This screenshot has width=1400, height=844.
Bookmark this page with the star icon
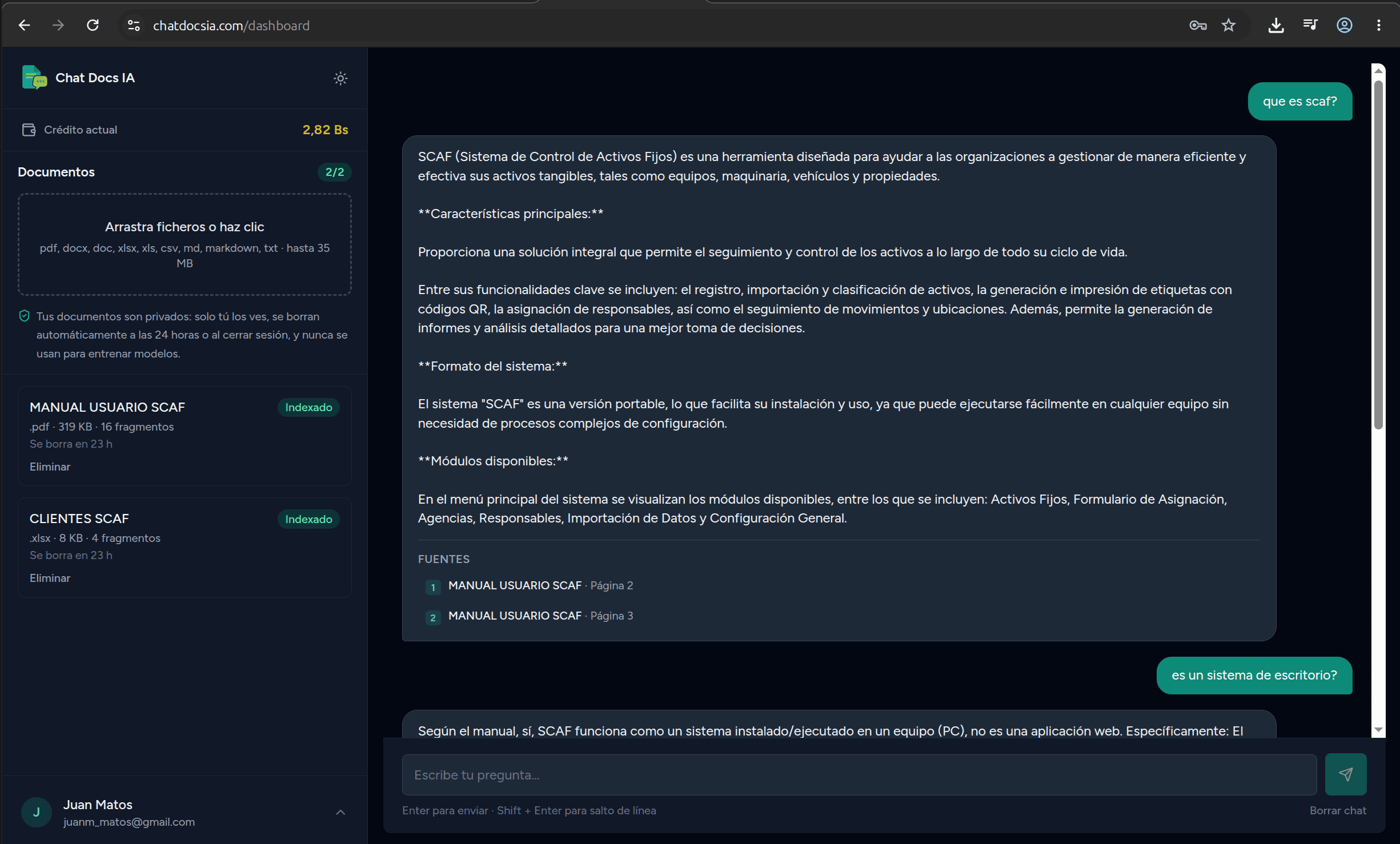pos(1229,25)
